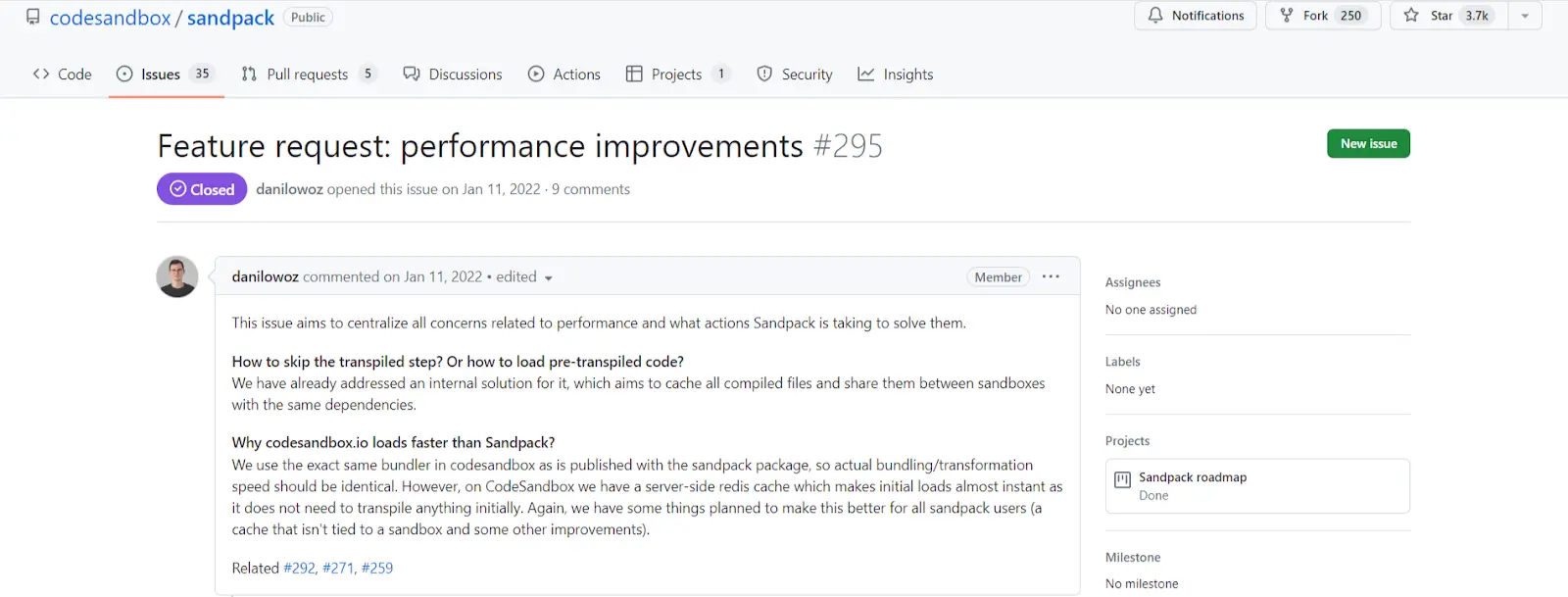Open Security via the shield icon
This screenshot has width=1568, height=597.
[763, 73]
